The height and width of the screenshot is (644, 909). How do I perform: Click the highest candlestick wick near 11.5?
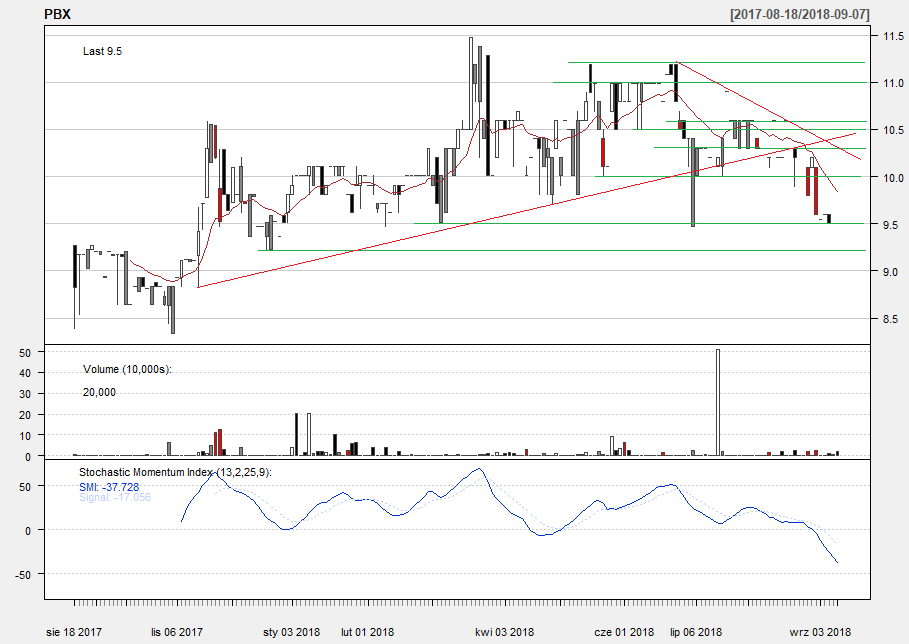pos(471,81)
